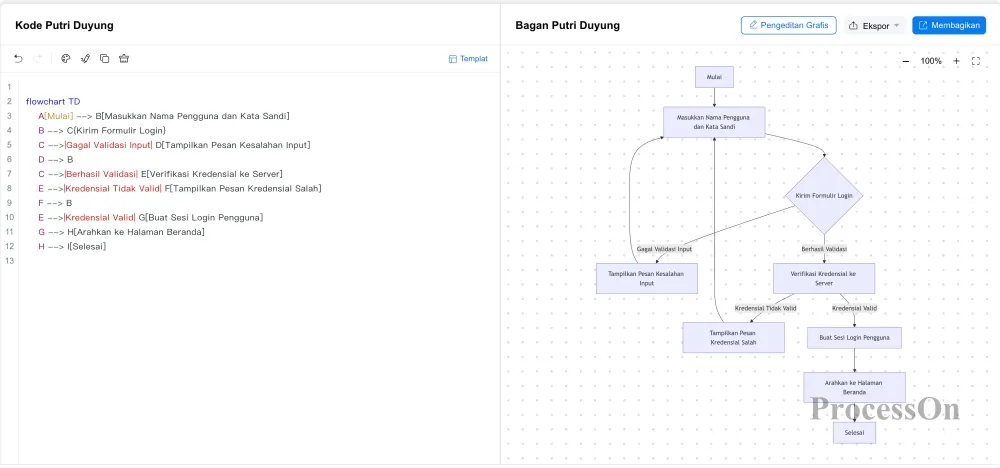Image resolution: width=1000 pixels, height=468 pixels.
Task: Open the theme palette icon
Action: tap(65, 59)
